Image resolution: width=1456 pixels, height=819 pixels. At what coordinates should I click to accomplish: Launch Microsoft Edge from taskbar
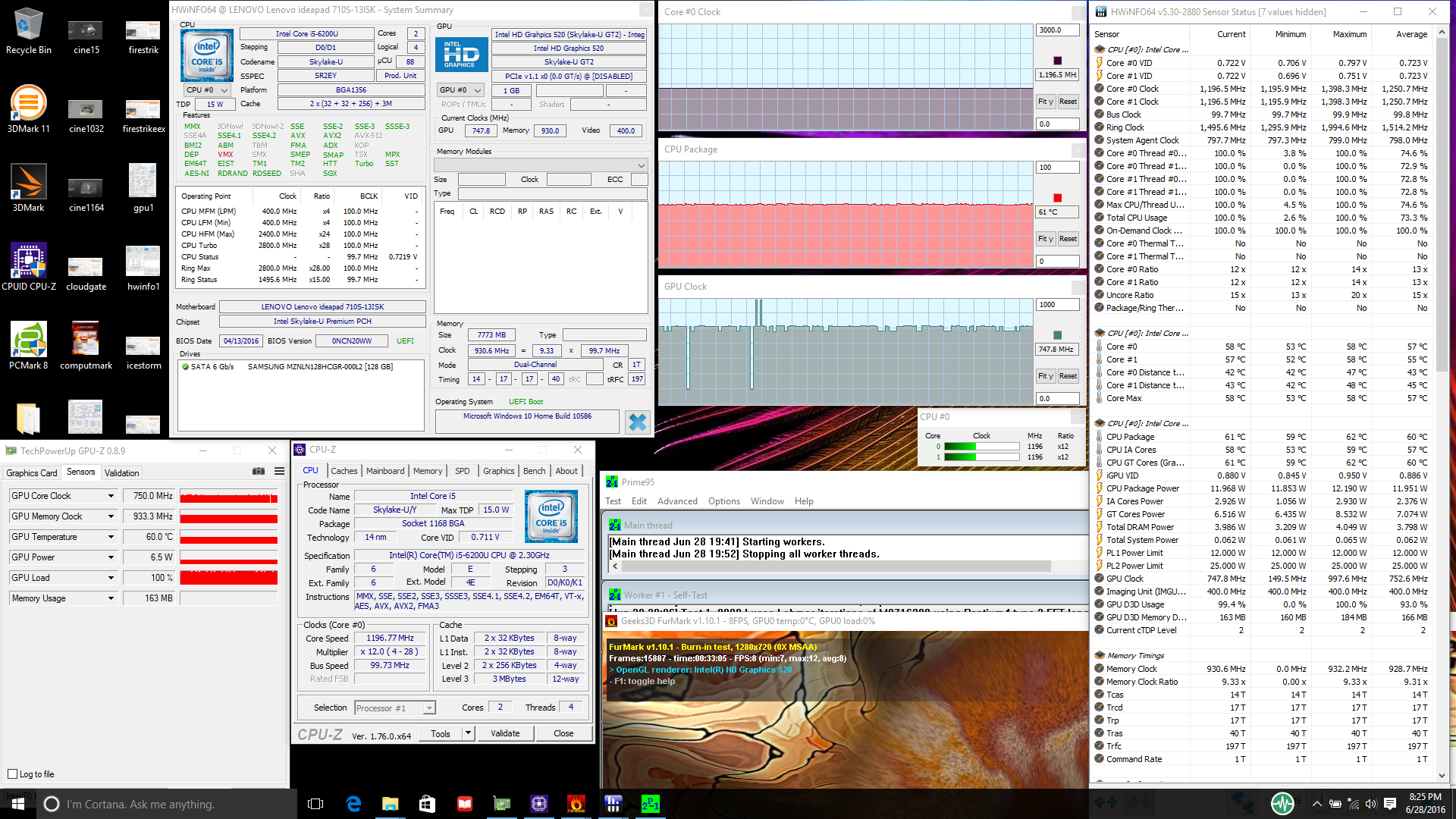(353, 804)
